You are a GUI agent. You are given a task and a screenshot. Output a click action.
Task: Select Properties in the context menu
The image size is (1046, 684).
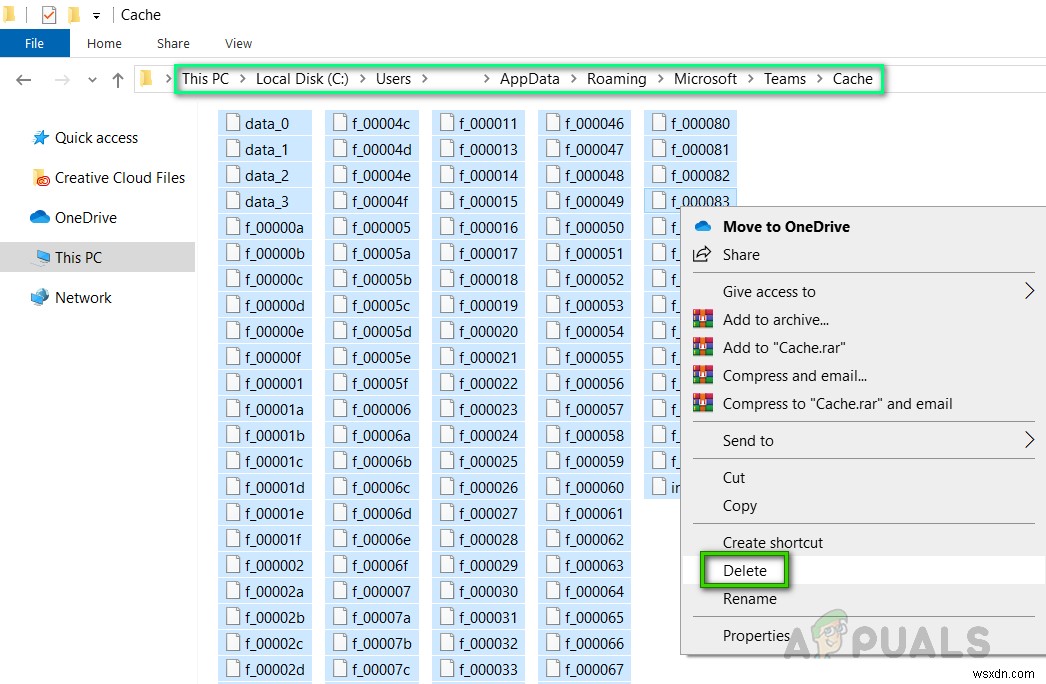756,635
